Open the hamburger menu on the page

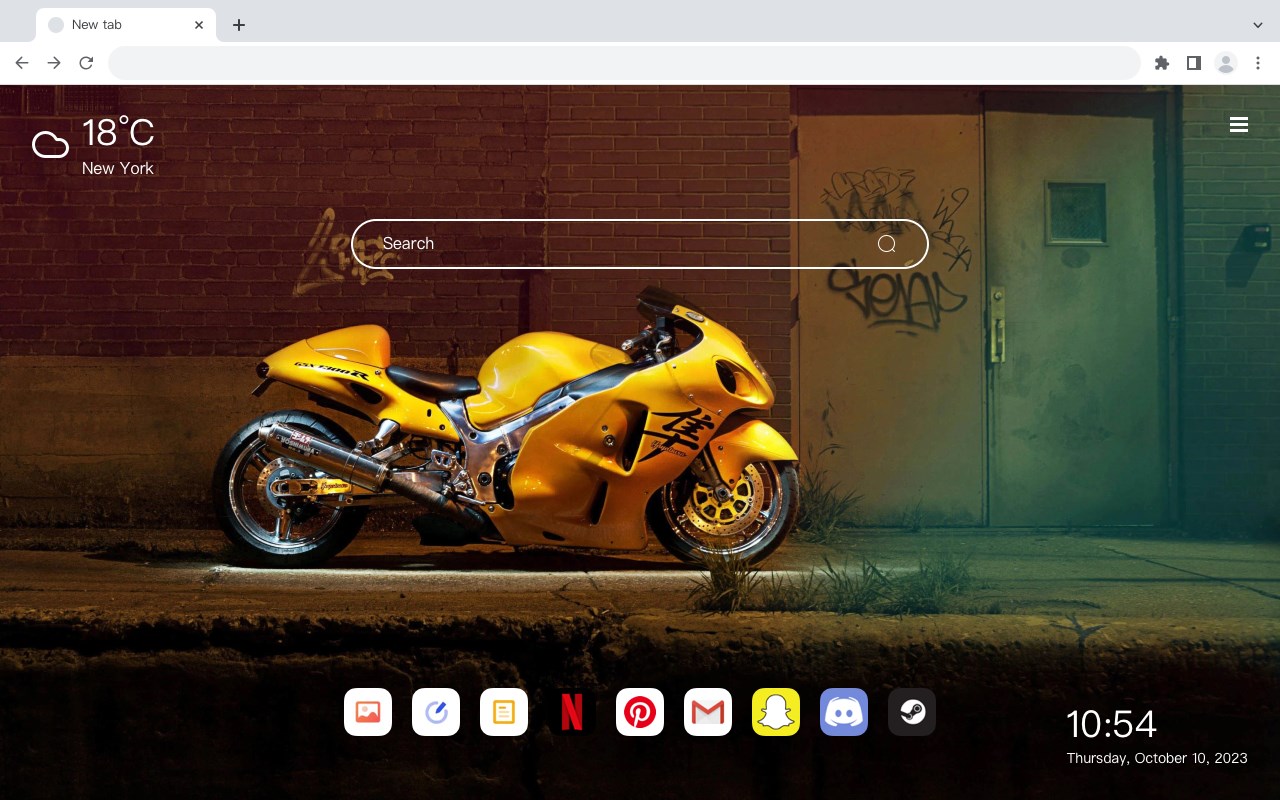[x=1239, y=125]
